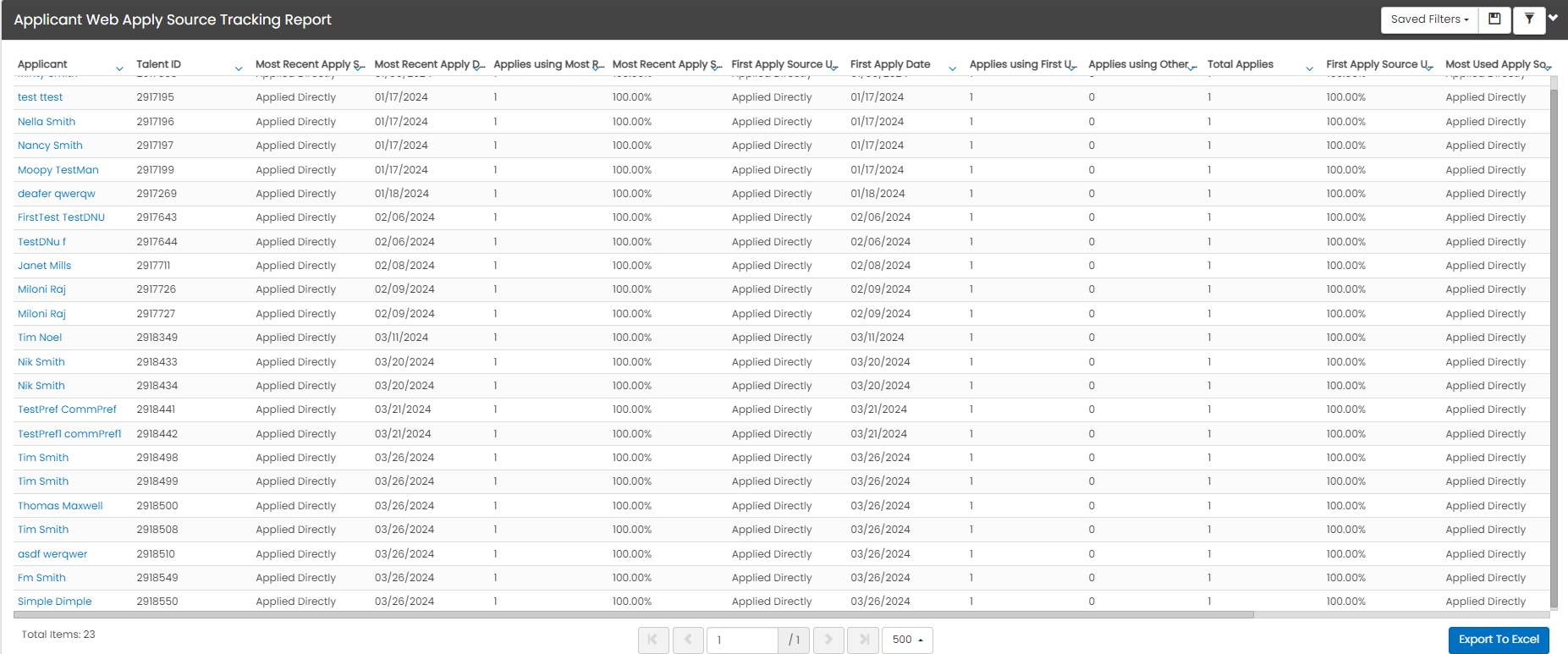Screen dimensions: 1568x654
Task: Expand the chevron next to the filter icon
Action: tap(1554, 17)
